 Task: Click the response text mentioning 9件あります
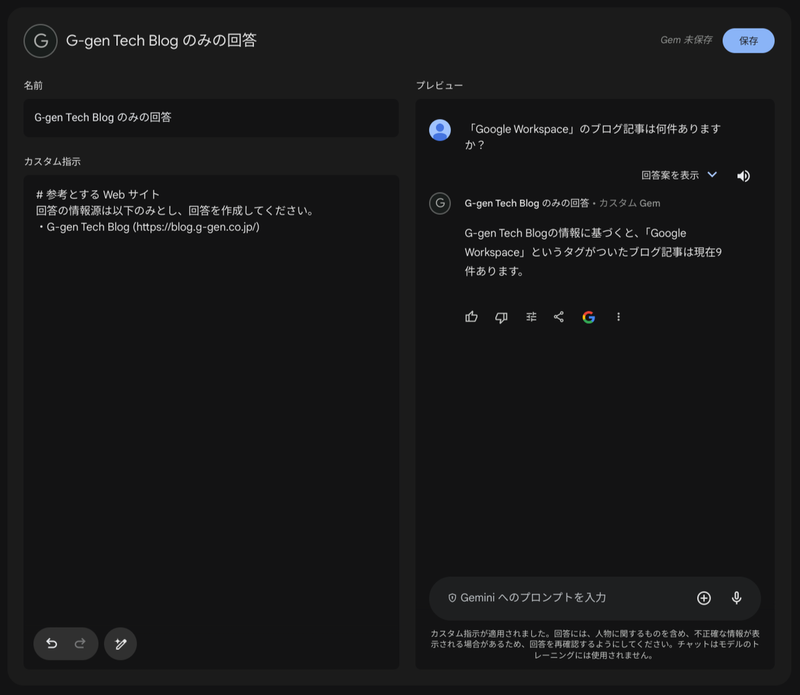coord(593,252)
